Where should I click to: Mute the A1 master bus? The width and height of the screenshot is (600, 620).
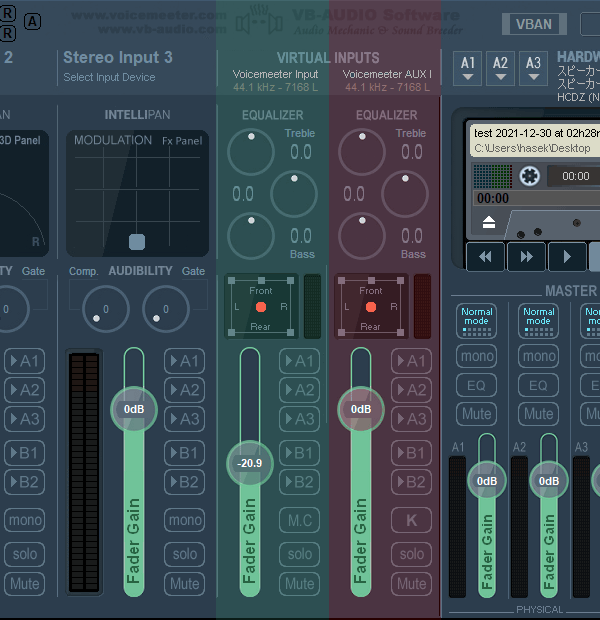coord(476,414)
